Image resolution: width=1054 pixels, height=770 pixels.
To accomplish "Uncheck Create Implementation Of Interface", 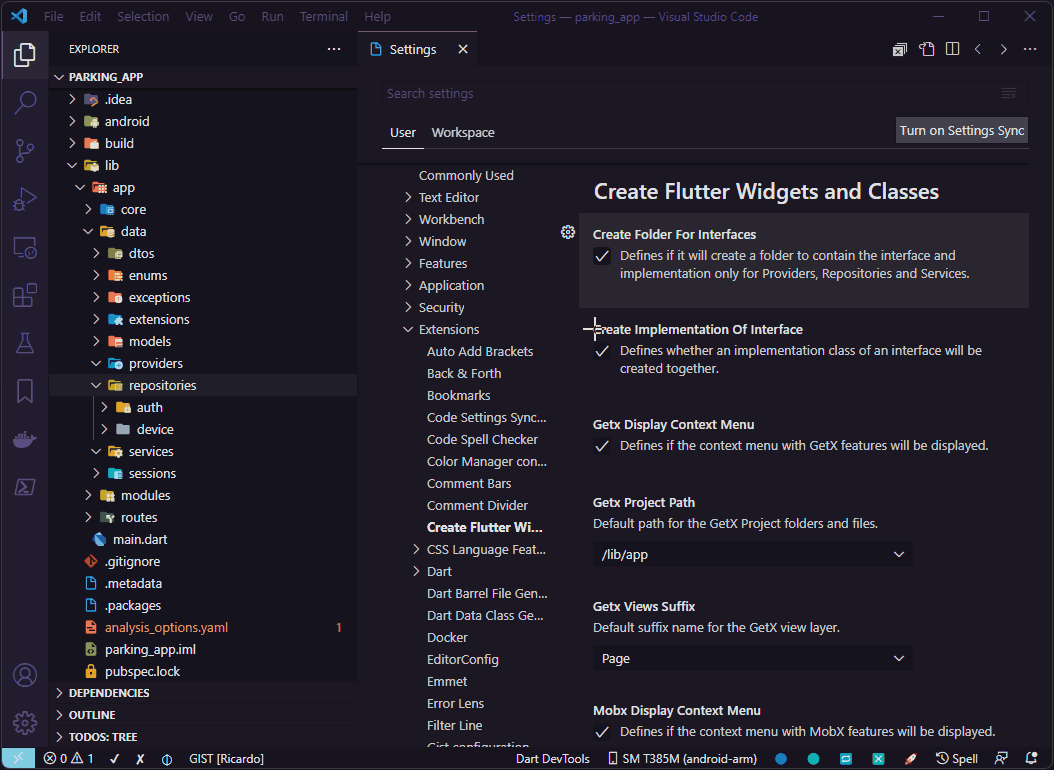I will pos(602,351).
